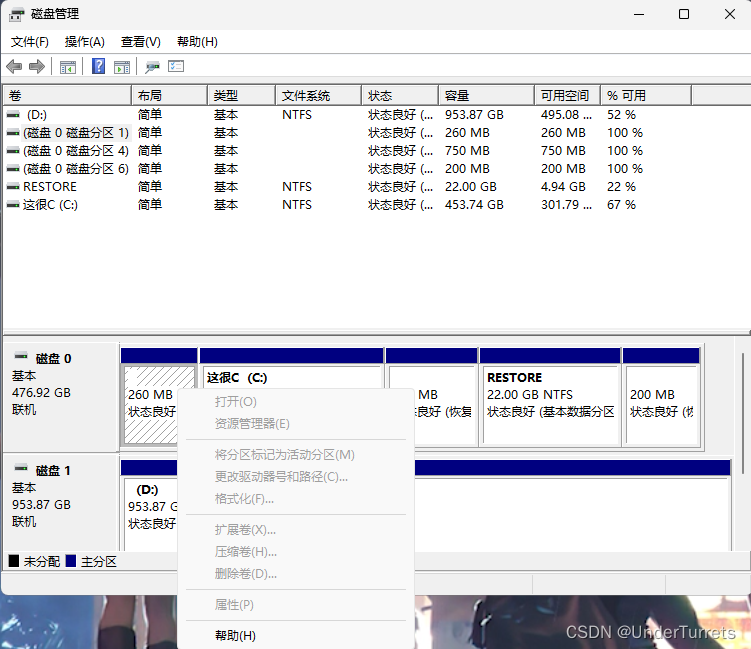The width and height of the screenshot is (751, 649).
Task: Select (磁盘 0 磁盘分区 4) volume row
Action: tap(348, 151)
